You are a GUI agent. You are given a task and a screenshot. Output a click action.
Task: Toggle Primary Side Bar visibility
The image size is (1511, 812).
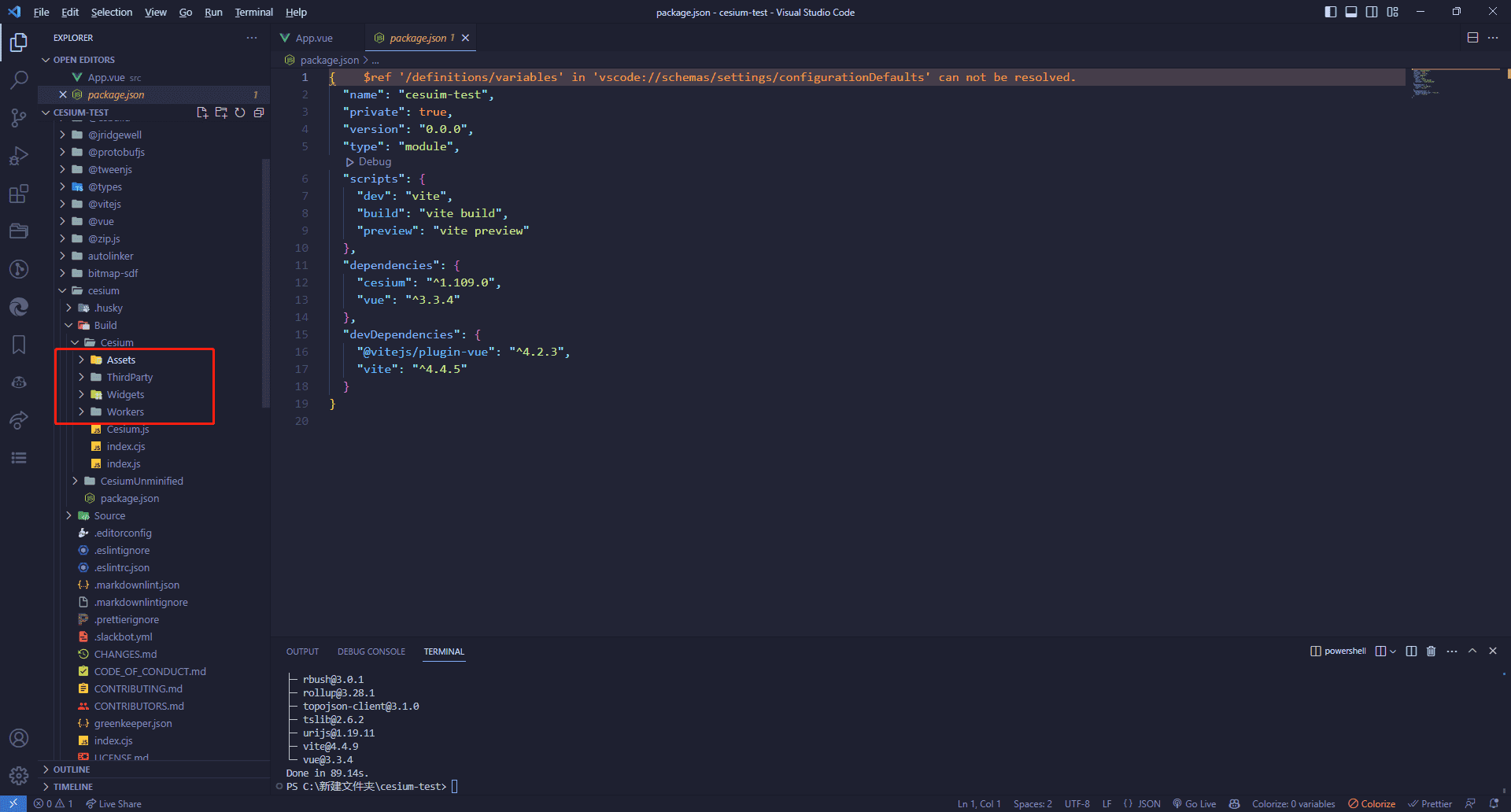(x=1331, y=12)
